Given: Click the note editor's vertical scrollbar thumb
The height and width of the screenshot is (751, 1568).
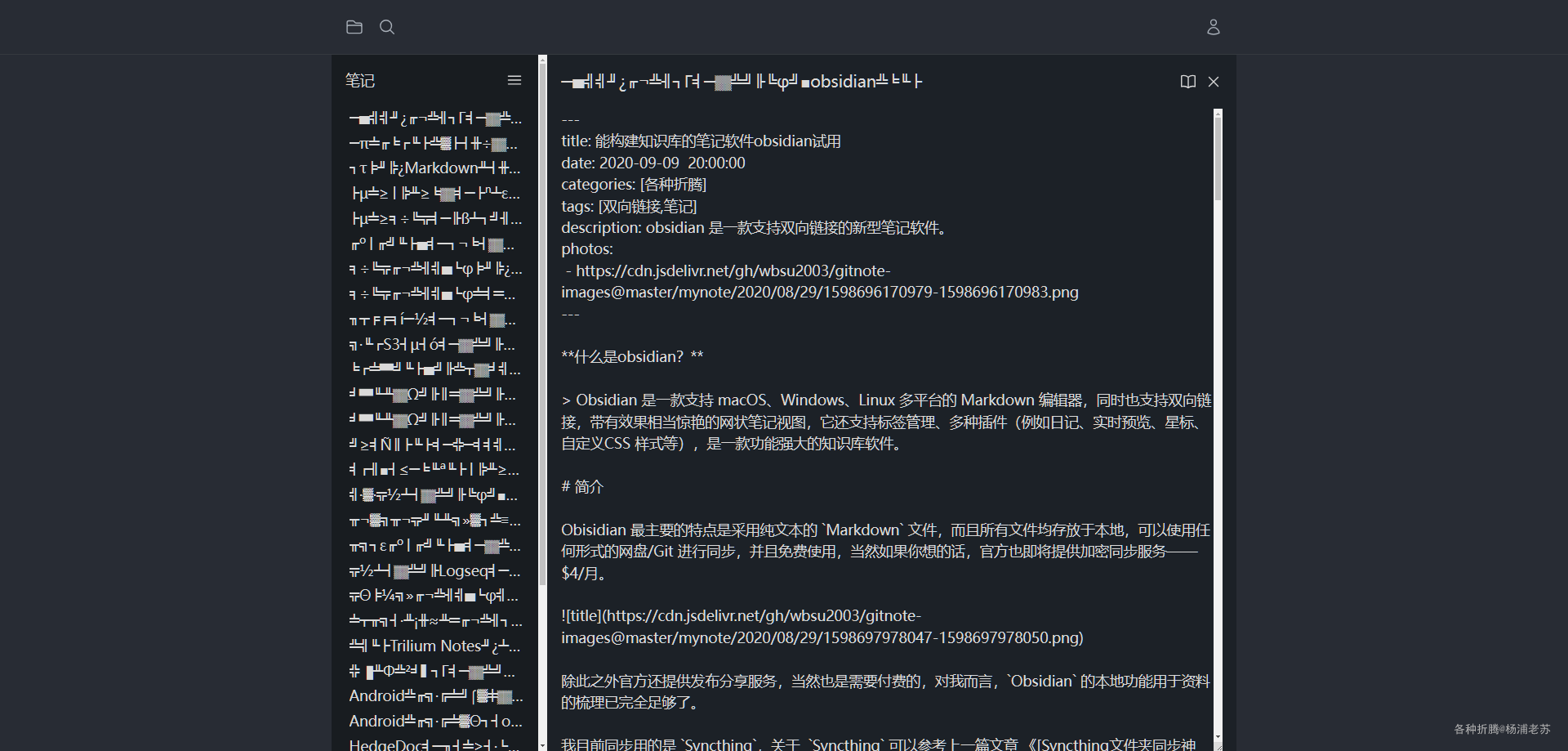Looking at the screenshot, I should (1218, 159).
